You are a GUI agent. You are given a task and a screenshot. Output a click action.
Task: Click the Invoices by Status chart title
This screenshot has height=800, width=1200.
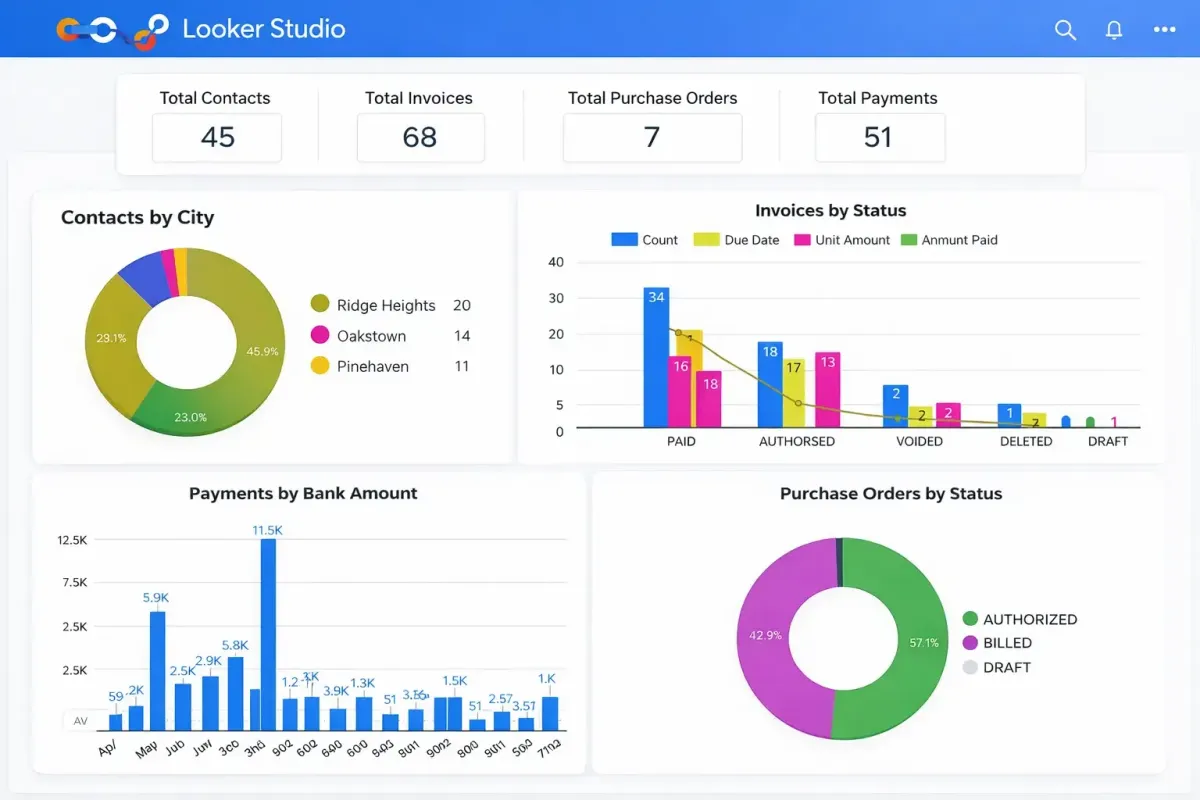click(x=831, y=211)
